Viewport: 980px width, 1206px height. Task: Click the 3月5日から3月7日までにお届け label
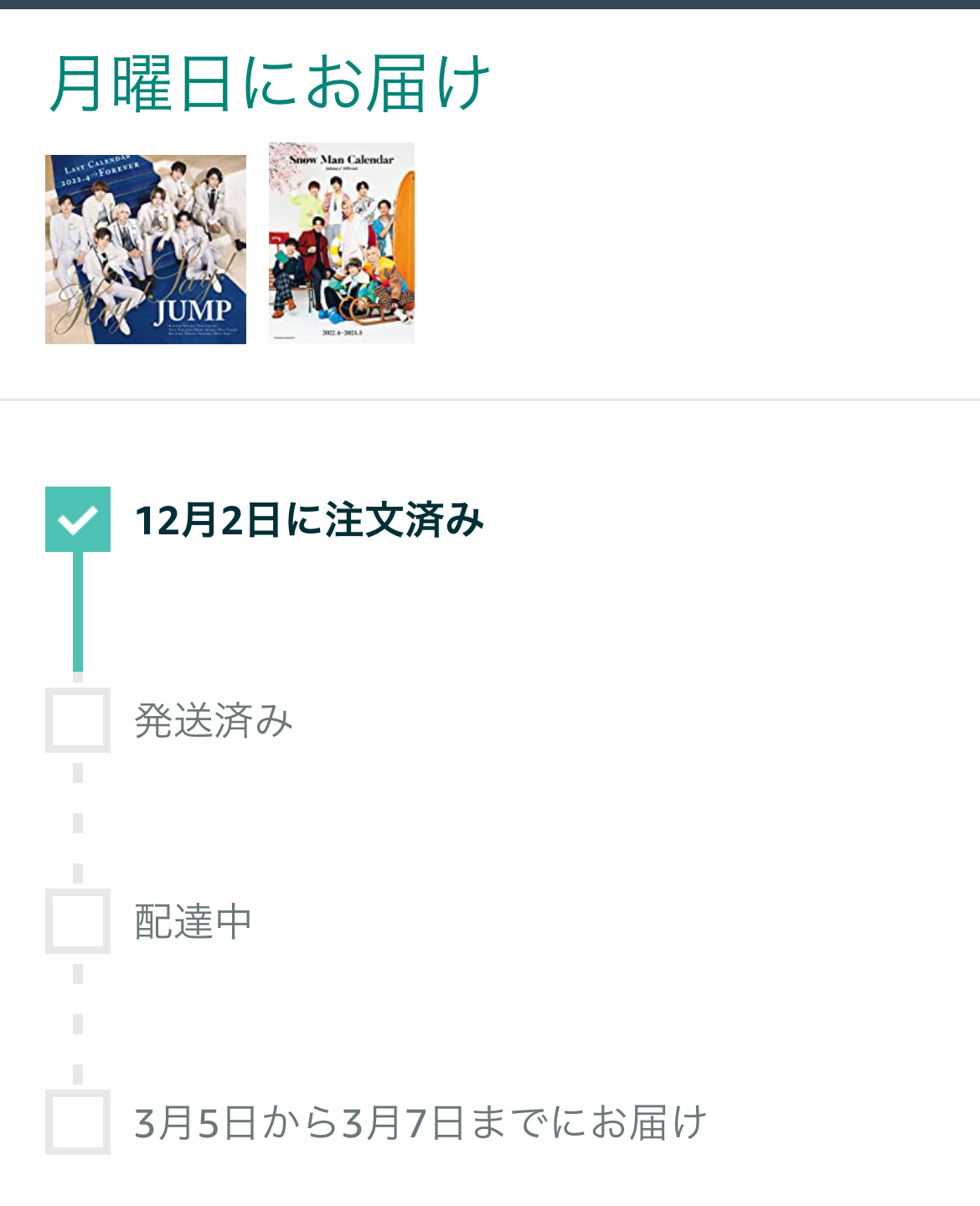tap(420, 1123)
